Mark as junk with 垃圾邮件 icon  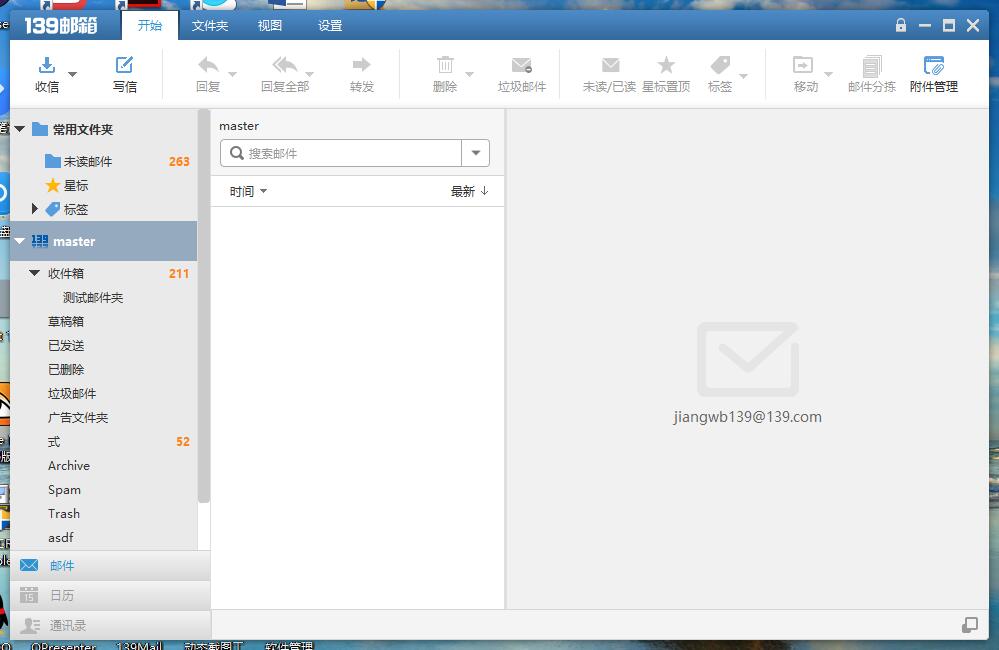click(522, 65)
